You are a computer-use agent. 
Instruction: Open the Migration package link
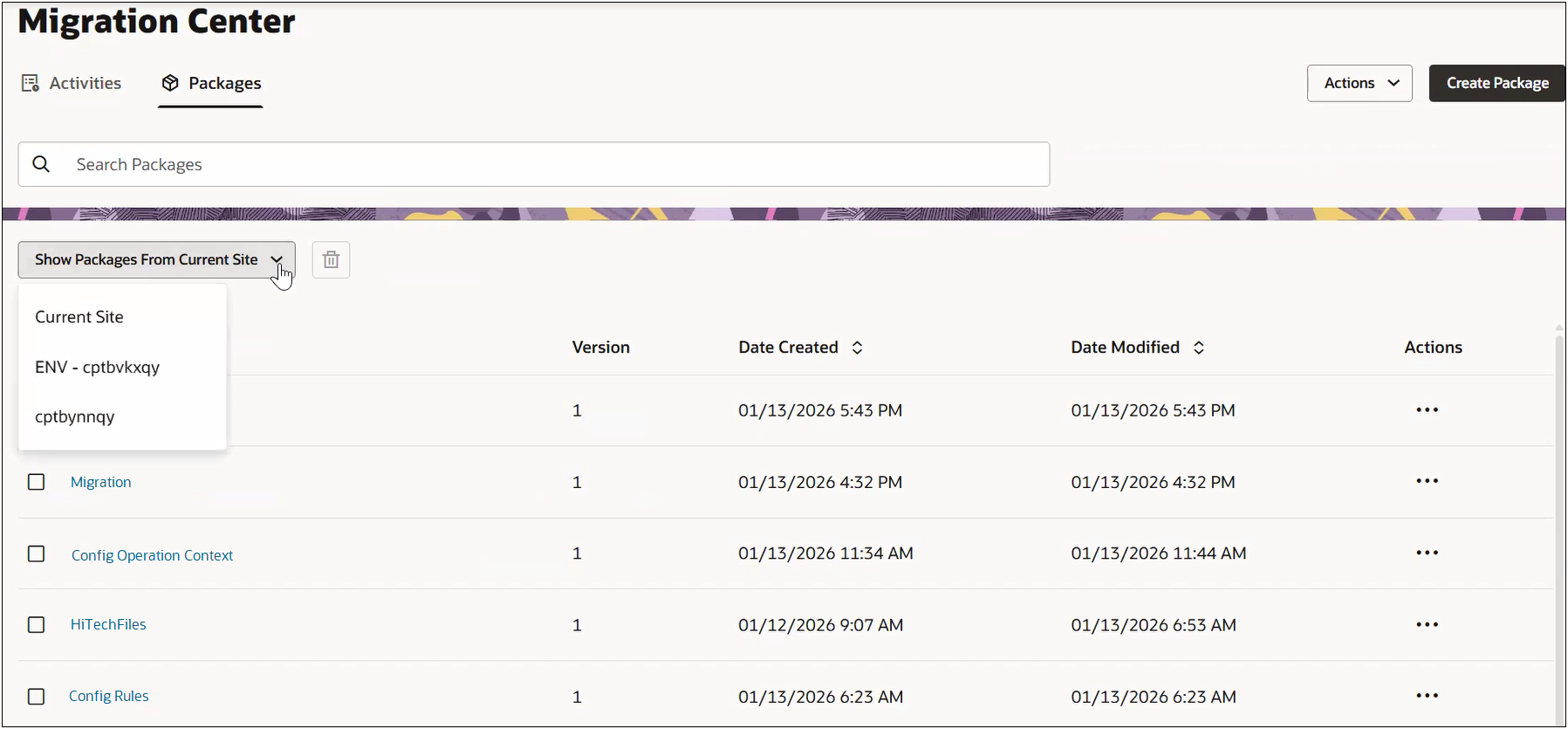[100, 482]
